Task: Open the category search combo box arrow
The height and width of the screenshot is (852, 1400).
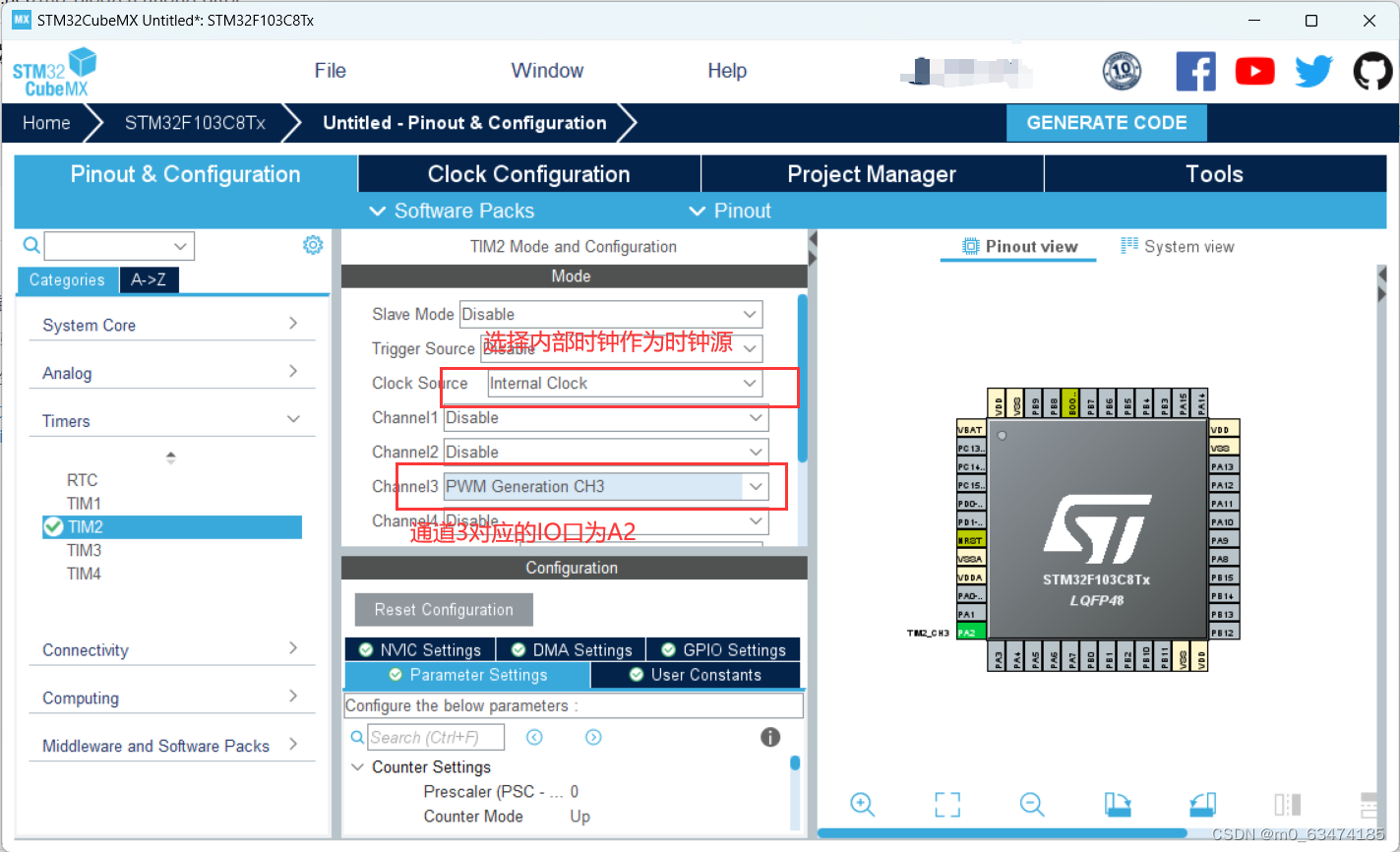Action: [180, 246]
